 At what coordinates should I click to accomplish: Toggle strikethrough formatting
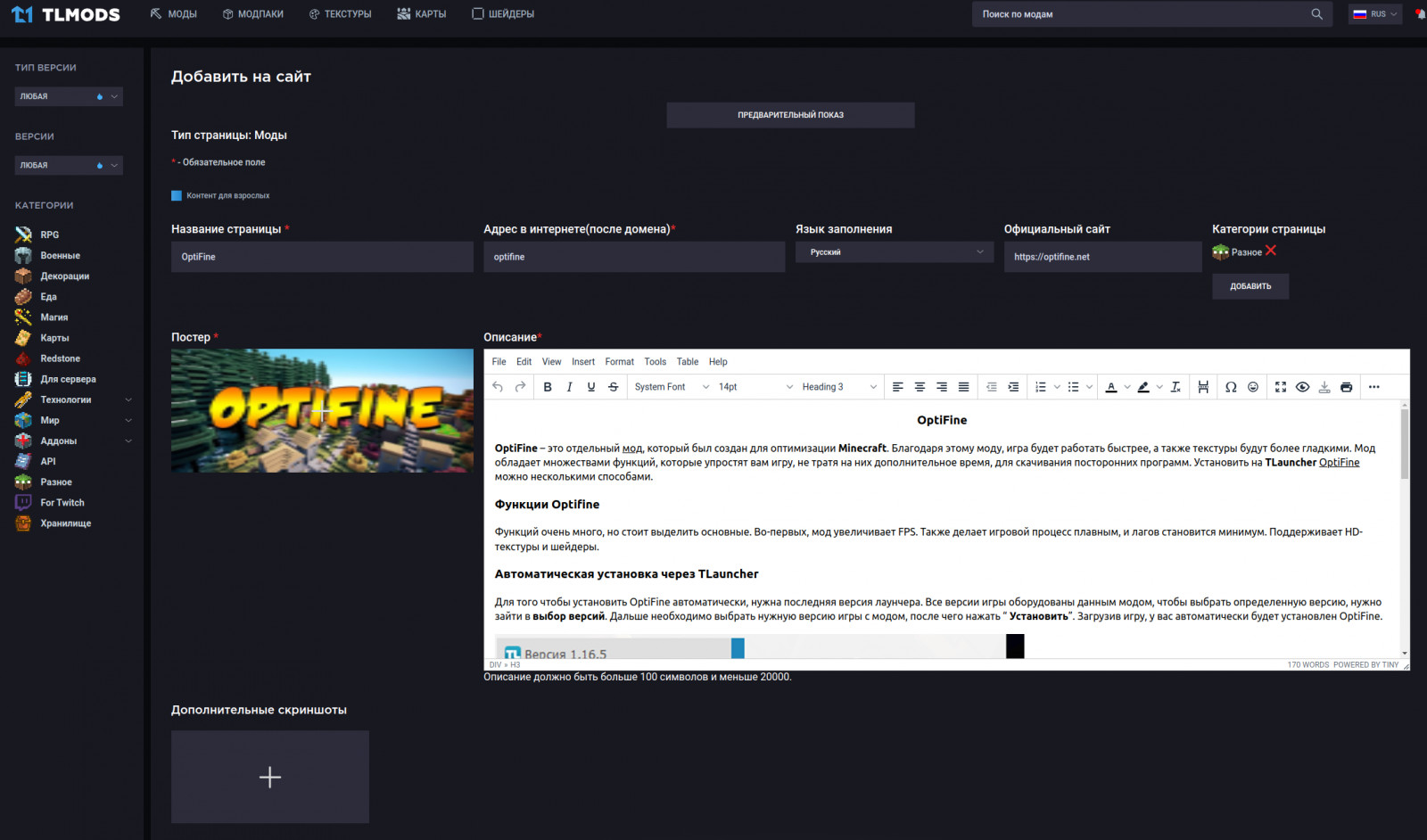coord(613,387)
